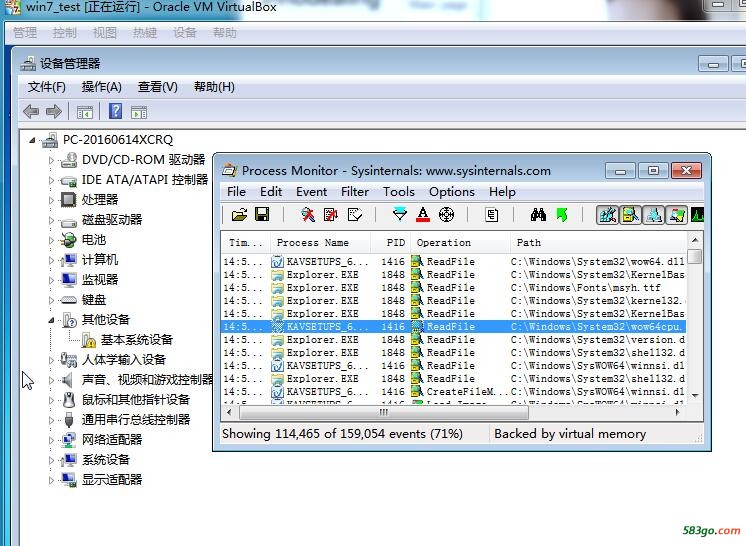Expand the 处理器 node
The width and height of the screenshot is (746, 546).
(51, 200)
